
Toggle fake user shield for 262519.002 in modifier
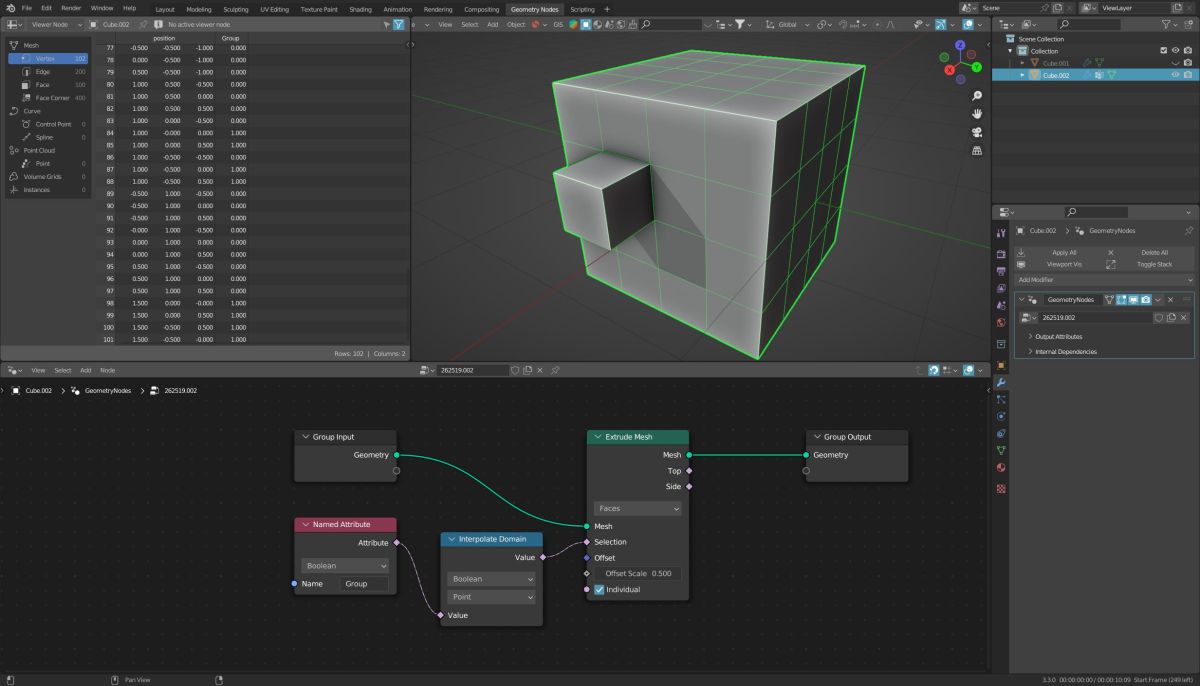point(1159,317)
